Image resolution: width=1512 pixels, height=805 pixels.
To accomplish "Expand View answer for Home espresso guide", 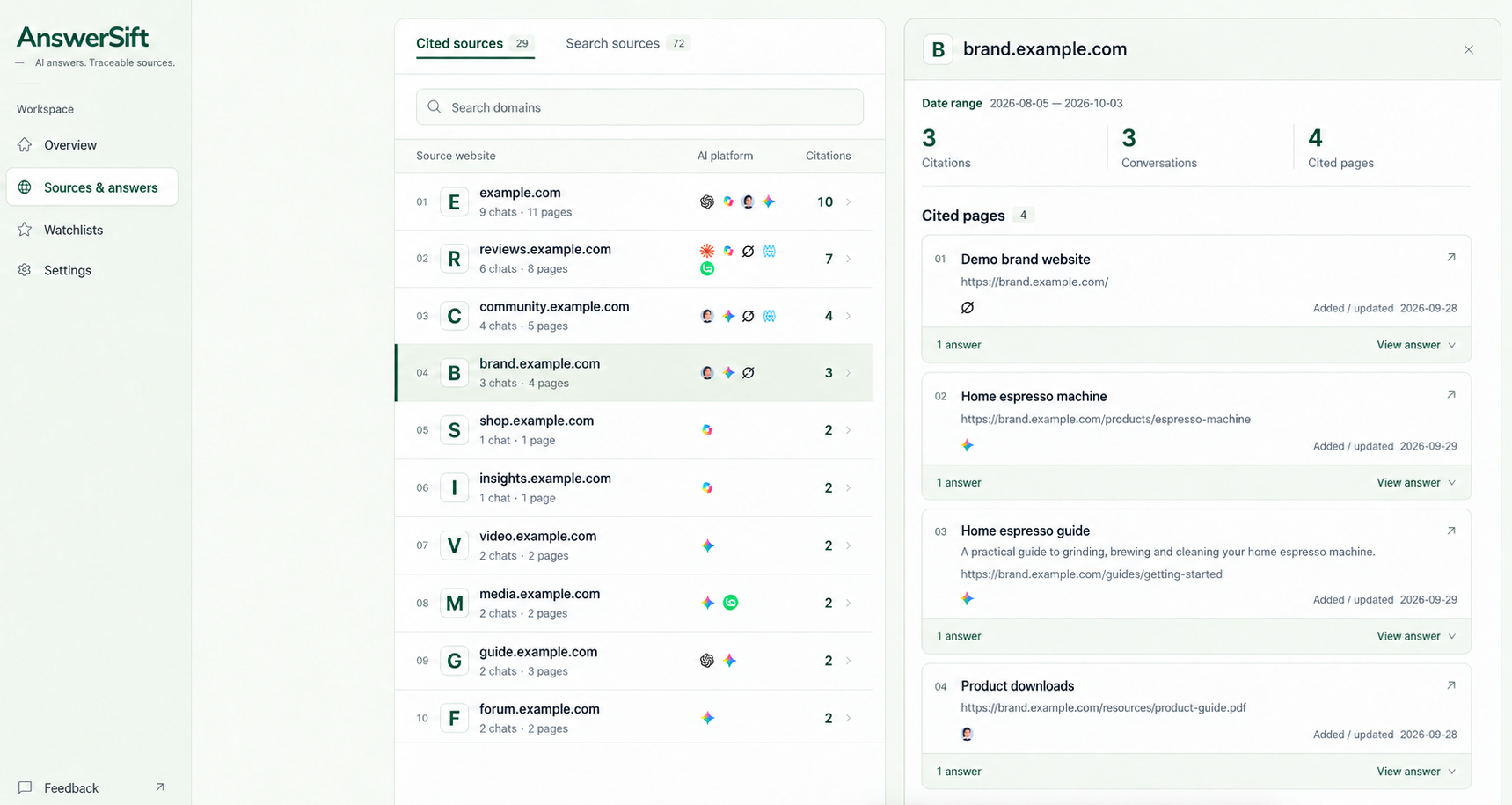I will coord(1416,636).
